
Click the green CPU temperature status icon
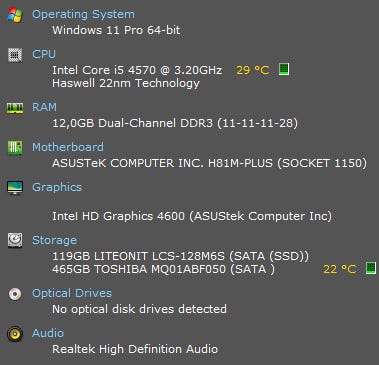(284, 69)
